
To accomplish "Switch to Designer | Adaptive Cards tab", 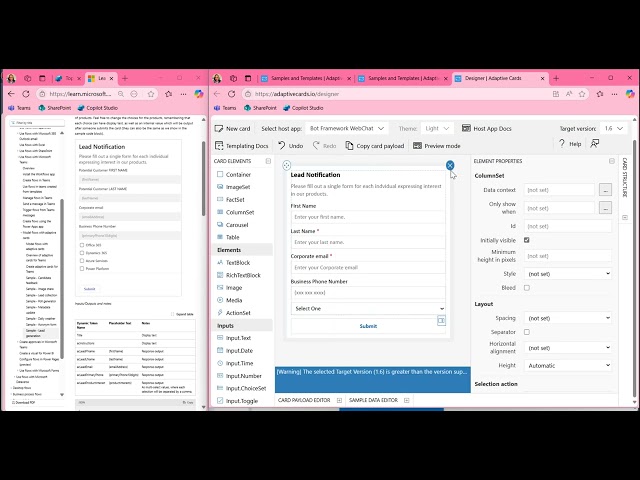I will (x=499, y=78).
